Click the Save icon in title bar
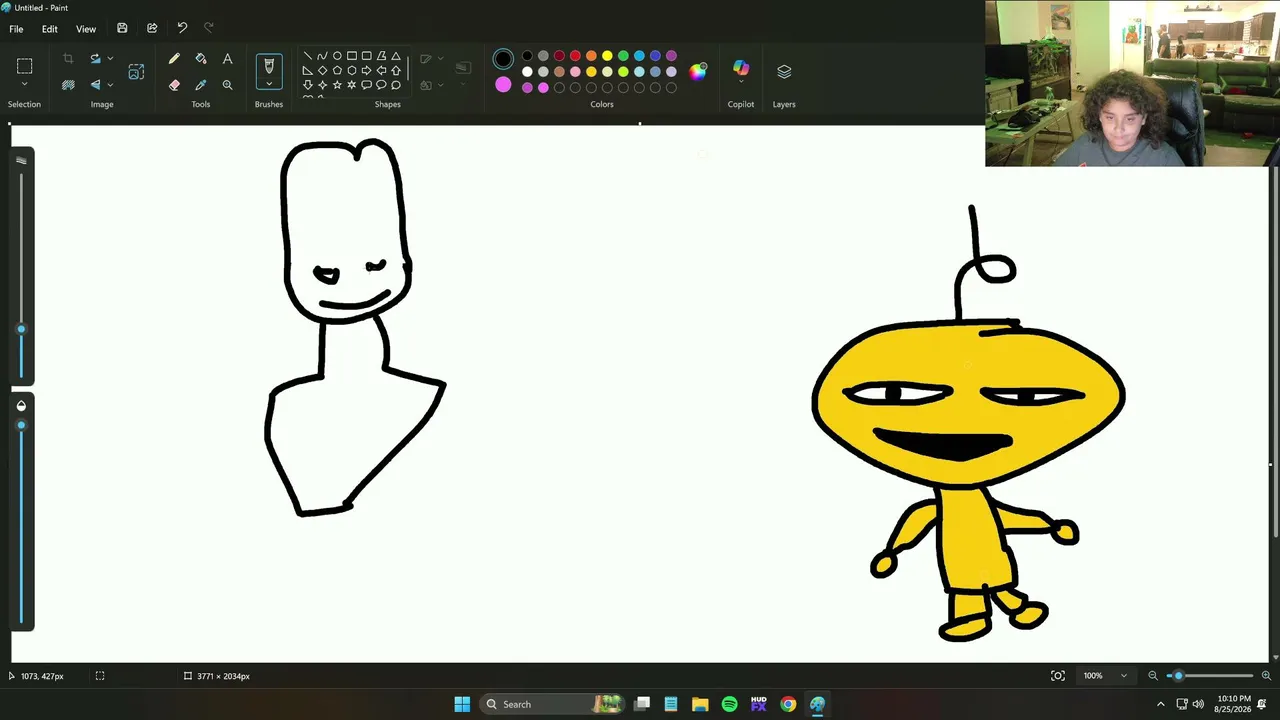1280x720 pixels. [x=122, y=28]
